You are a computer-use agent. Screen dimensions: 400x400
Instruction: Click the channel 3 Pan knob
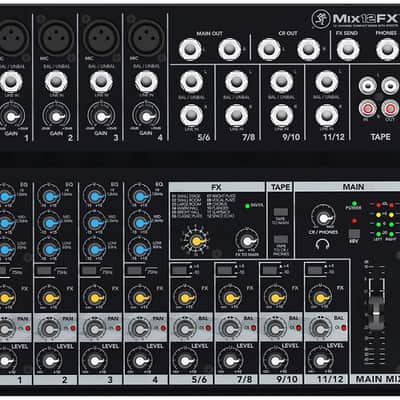tap(94, 329)
